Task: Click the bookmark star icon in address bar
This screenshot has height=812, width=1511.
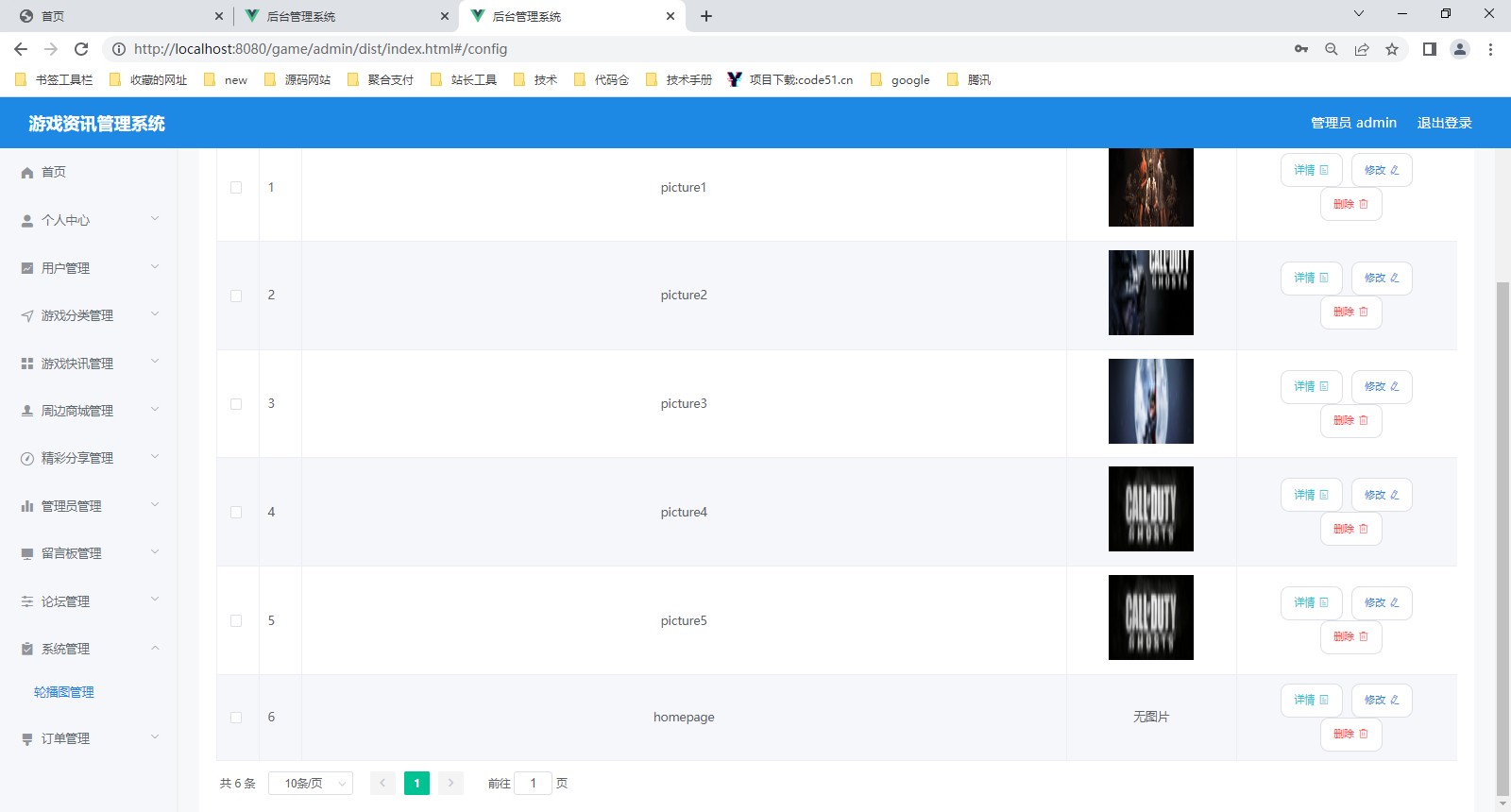Action: (1392, 49)
